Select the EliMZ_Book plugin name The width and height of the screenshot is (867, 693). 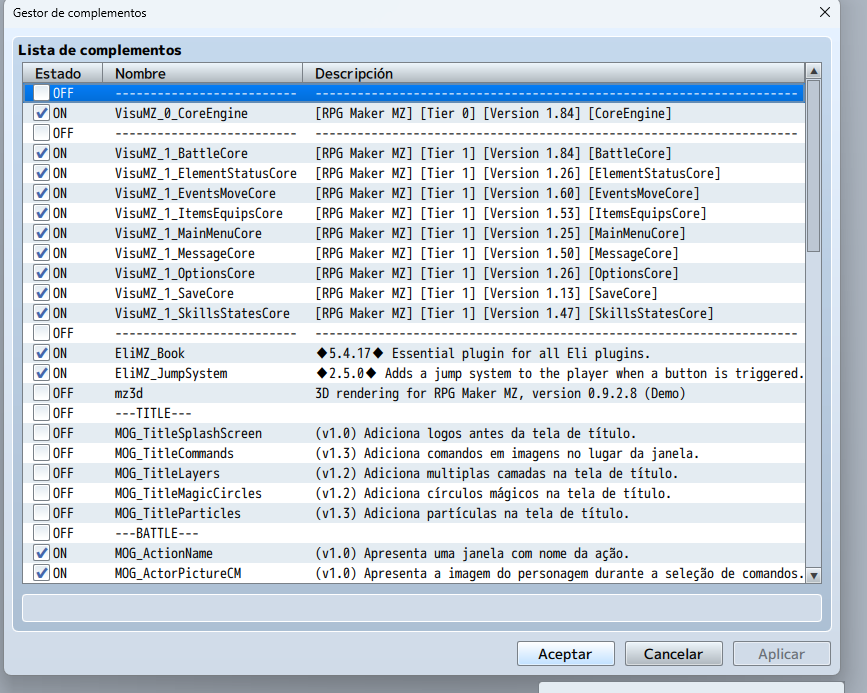click(x=149, y=353)
